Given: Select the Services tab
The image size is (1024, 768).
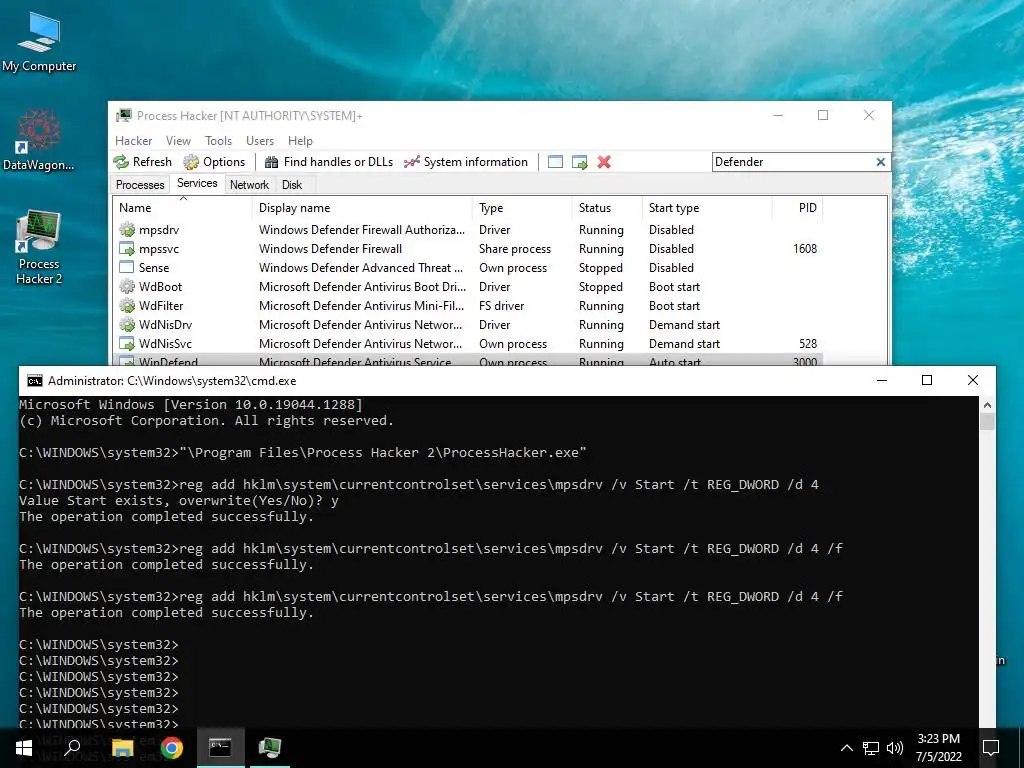Looking at the screenshot, I should click(x=197, y=184).
